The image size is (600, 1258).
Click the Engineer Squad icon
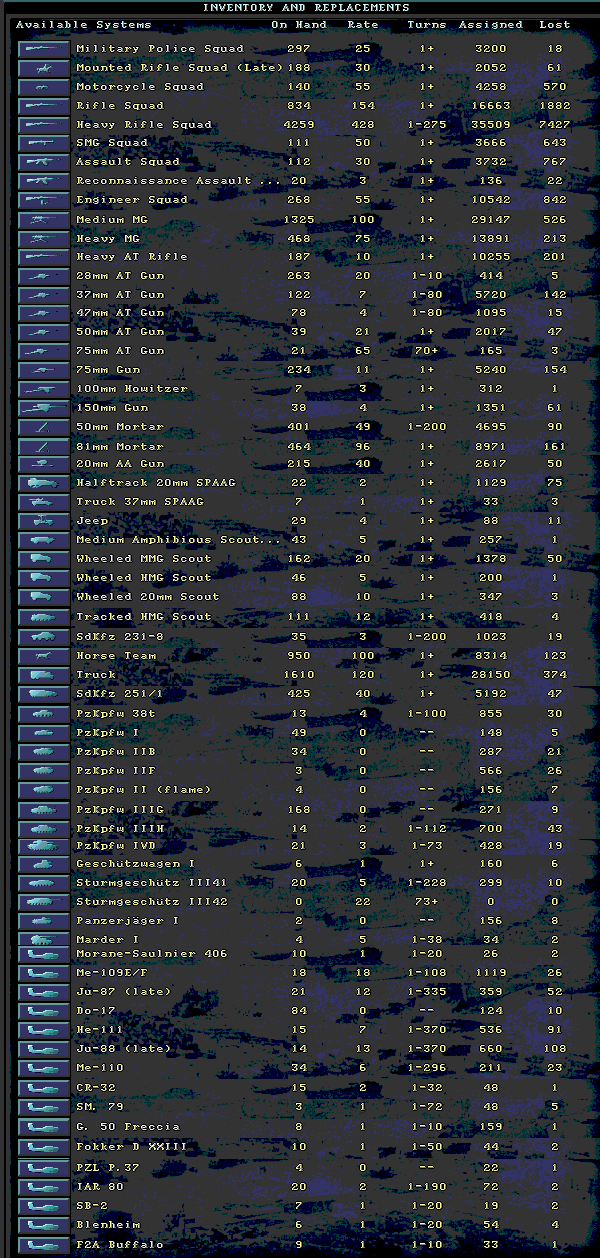[44, 199]
